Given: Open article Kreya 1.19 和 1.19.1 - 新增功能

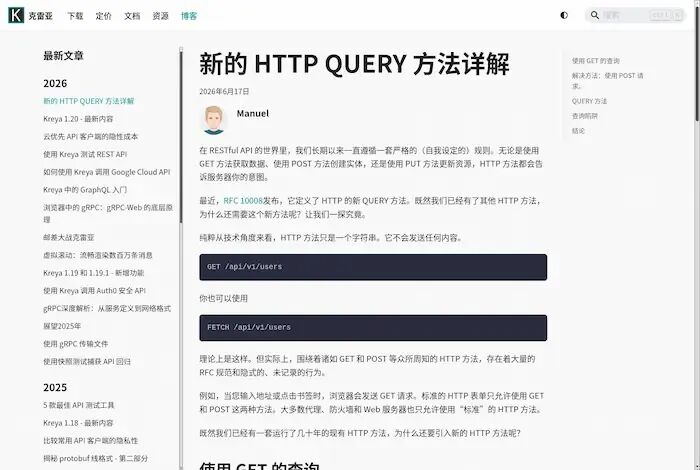Looking at the screenshot, I should click(93, 273).
